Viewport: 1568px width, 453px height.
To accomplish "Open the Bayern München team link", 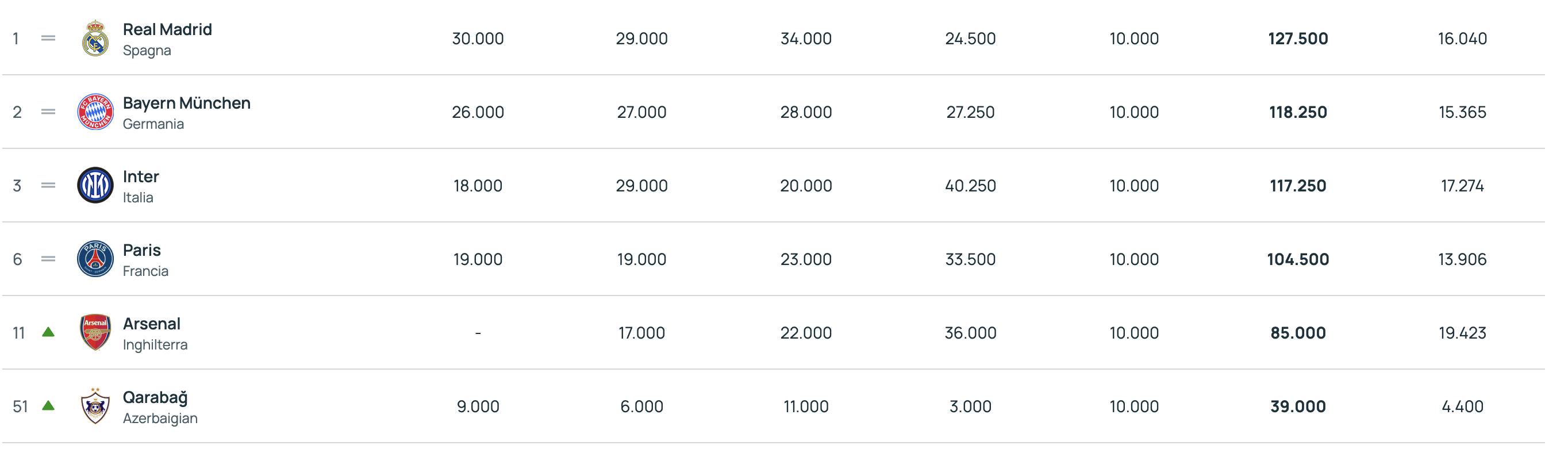I will 186,103.
